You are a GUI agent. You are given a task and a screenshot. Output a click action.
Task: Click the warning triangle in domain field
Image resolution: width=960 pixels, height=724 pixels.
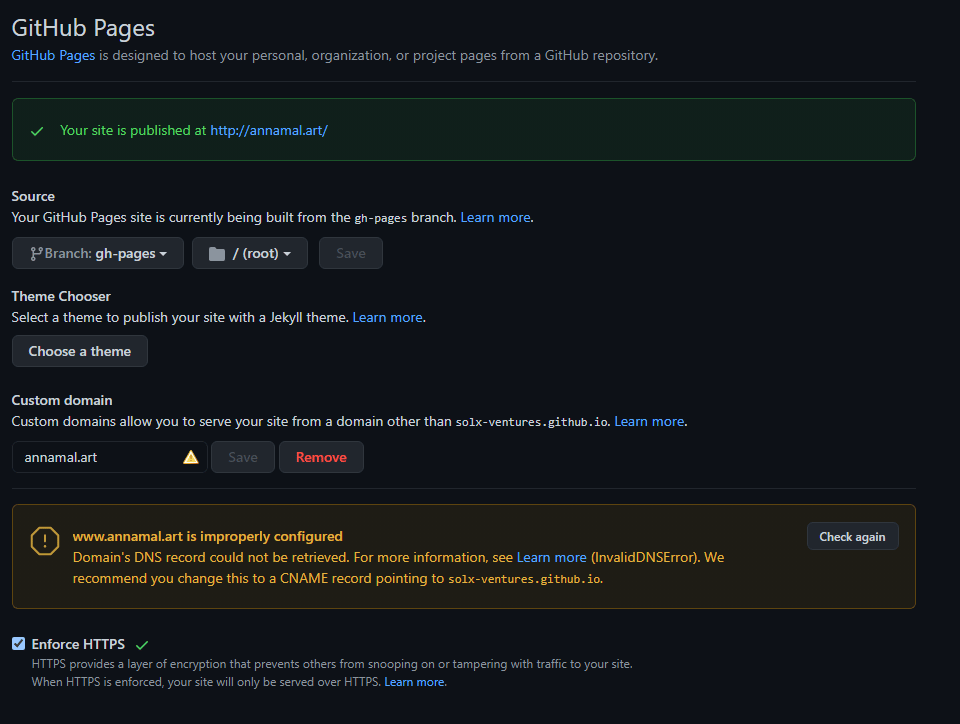tap(191, 457)
